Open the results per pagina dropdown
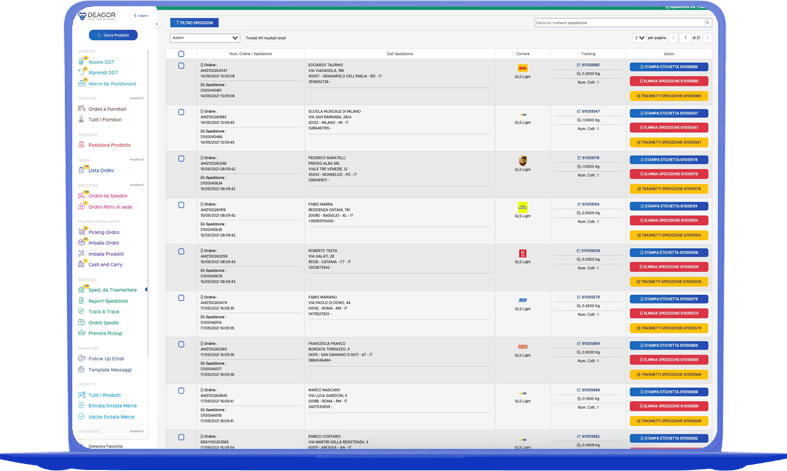 [x=639, y=38]
